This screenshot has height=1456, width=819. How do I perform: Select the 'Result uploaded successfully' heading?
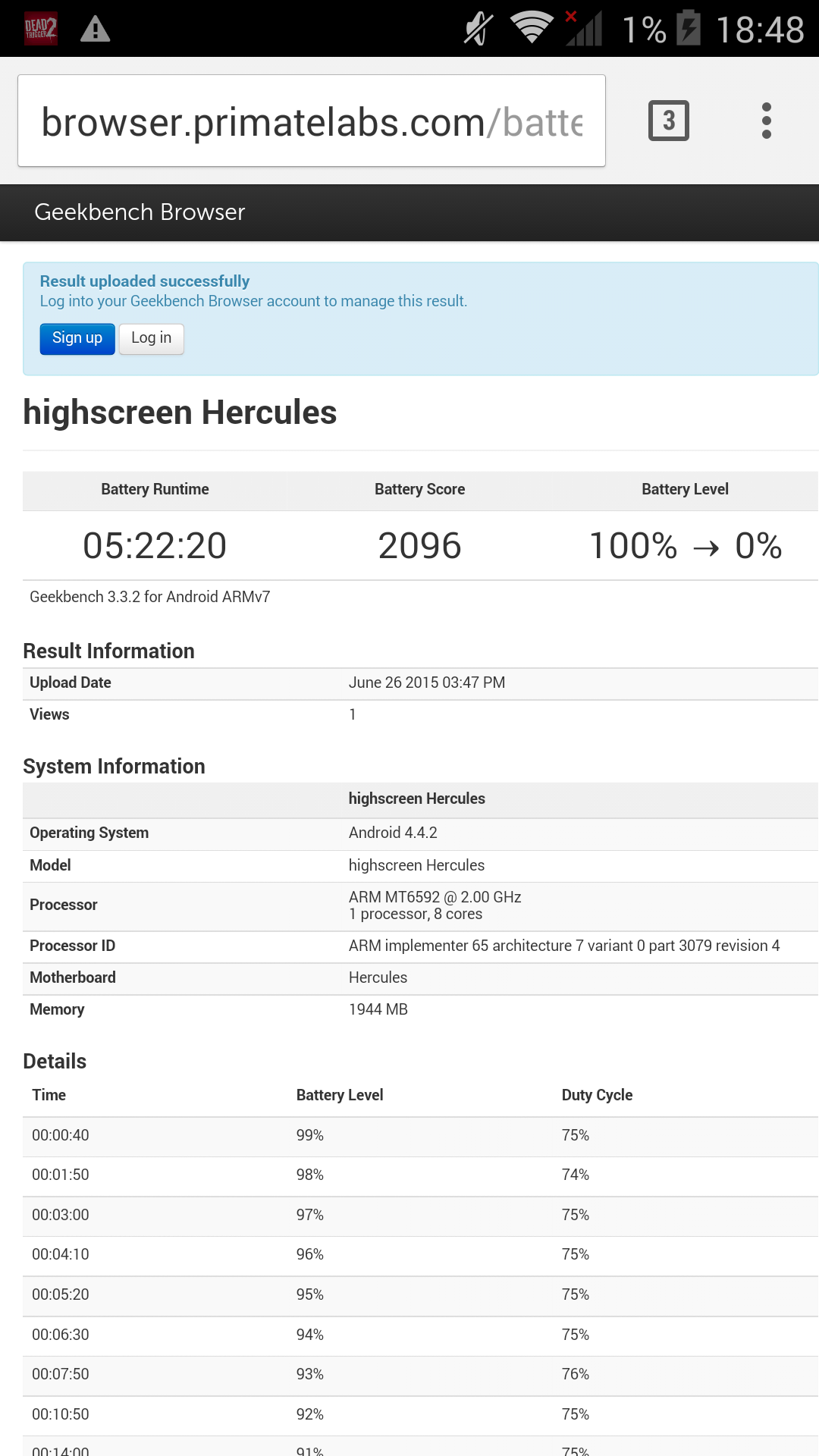(145, 281)
